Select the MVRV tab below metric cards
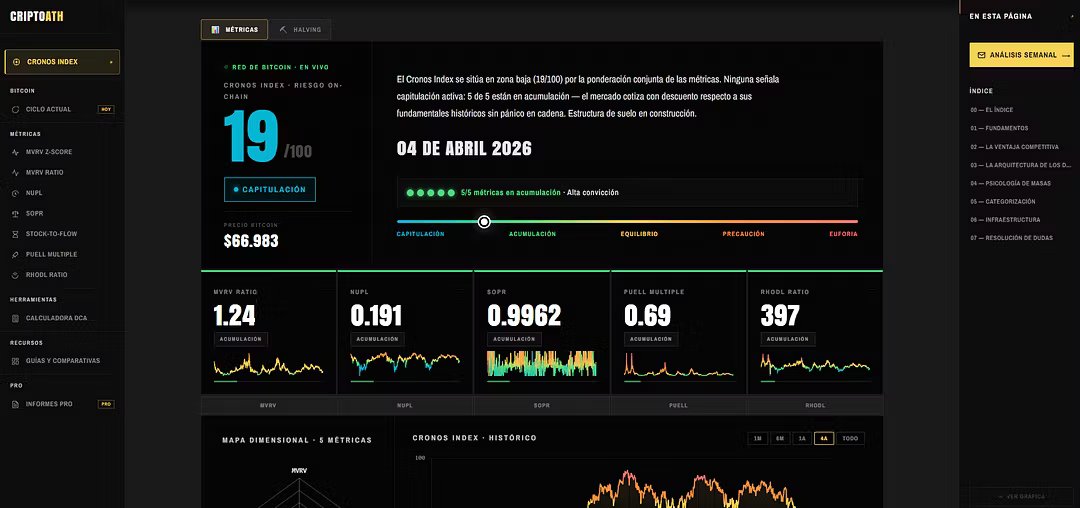The image size is (1080, 508). coord(269,405)
